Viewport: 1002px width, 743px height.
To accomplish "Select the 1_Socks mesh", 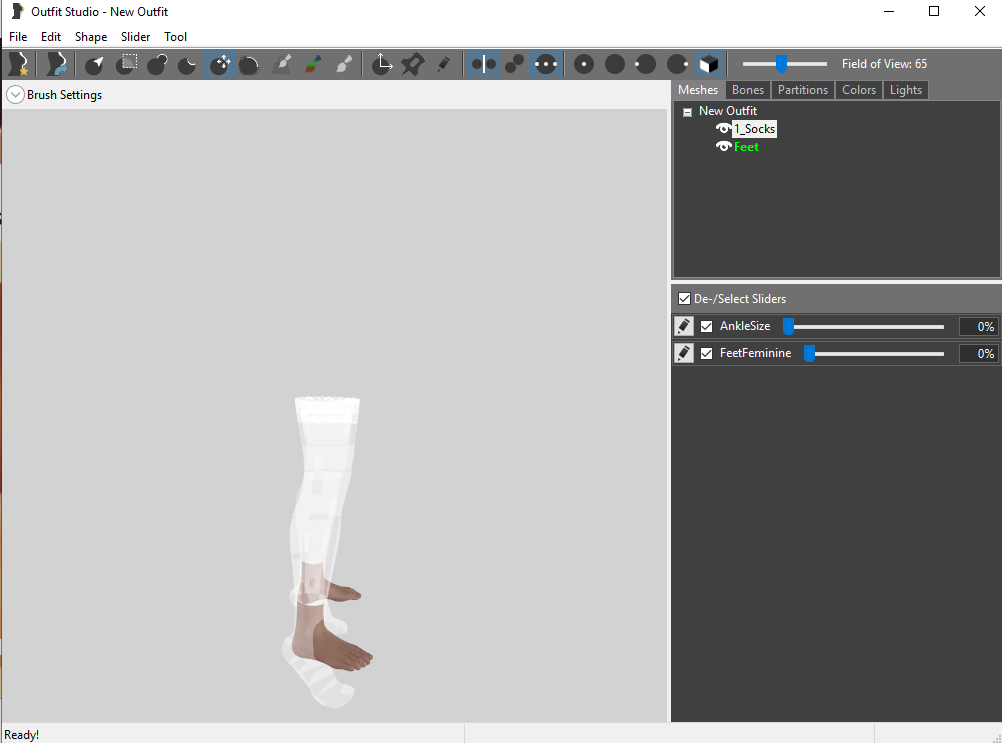I will coord(755,129).
